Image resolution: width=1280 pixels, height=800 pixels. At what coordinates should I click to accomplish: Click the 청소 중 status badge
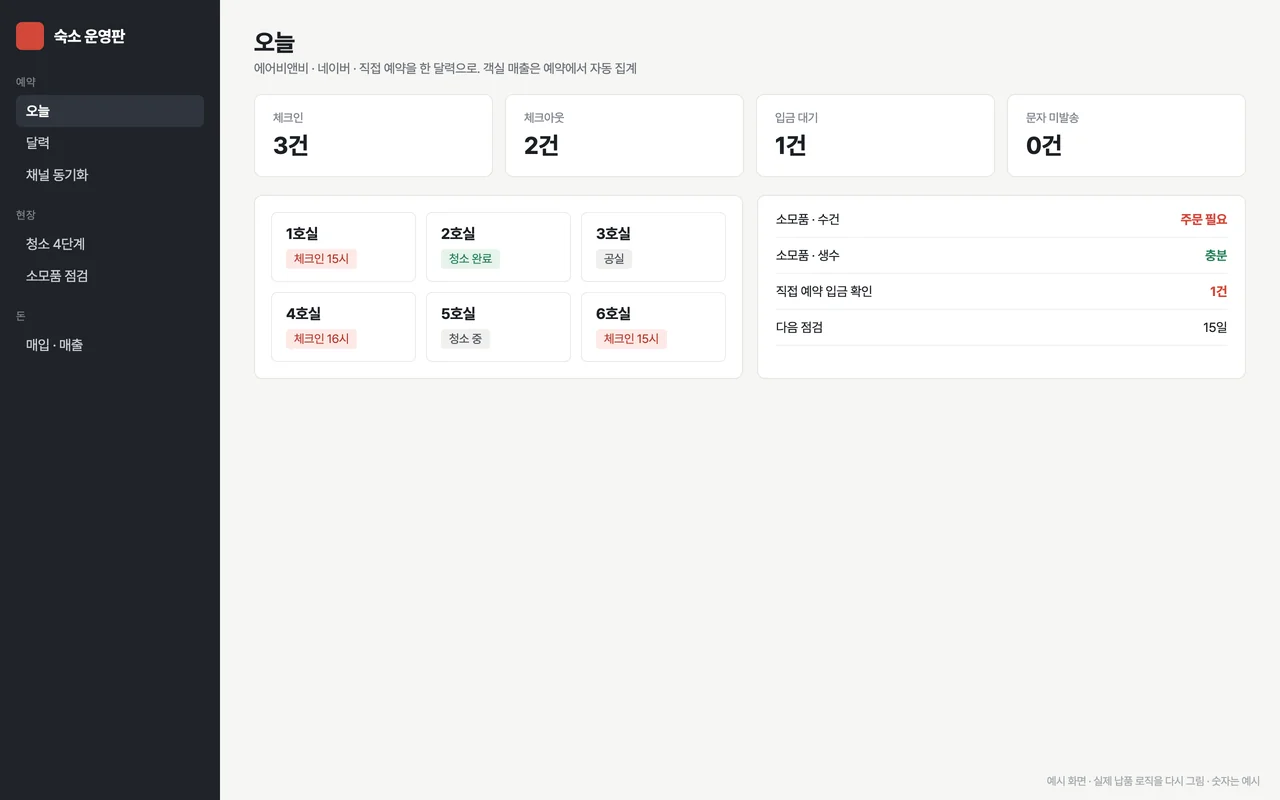point(465,339)
